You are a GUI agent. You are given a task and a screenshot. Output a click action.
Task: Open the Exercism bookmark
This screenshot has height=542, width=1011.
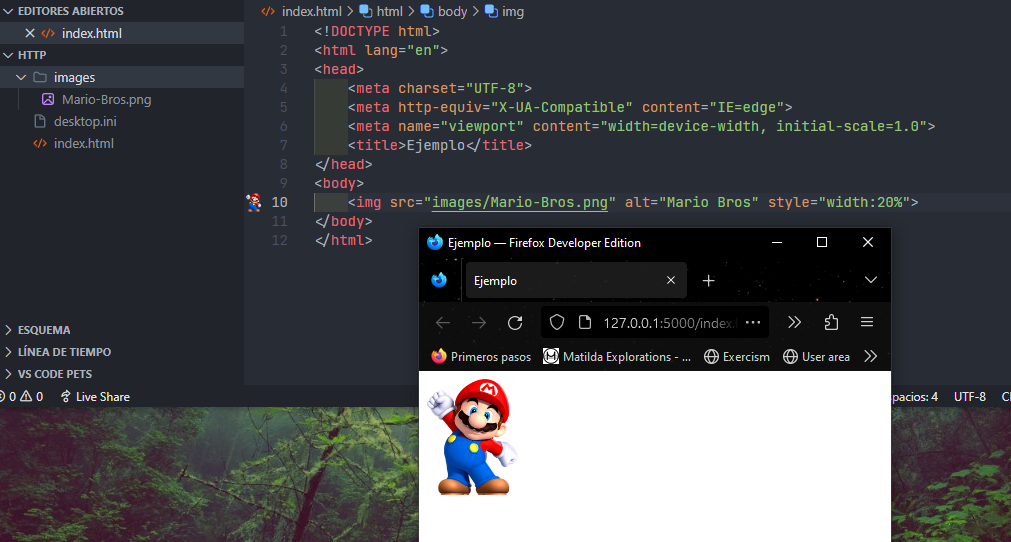tap(737, 356)
